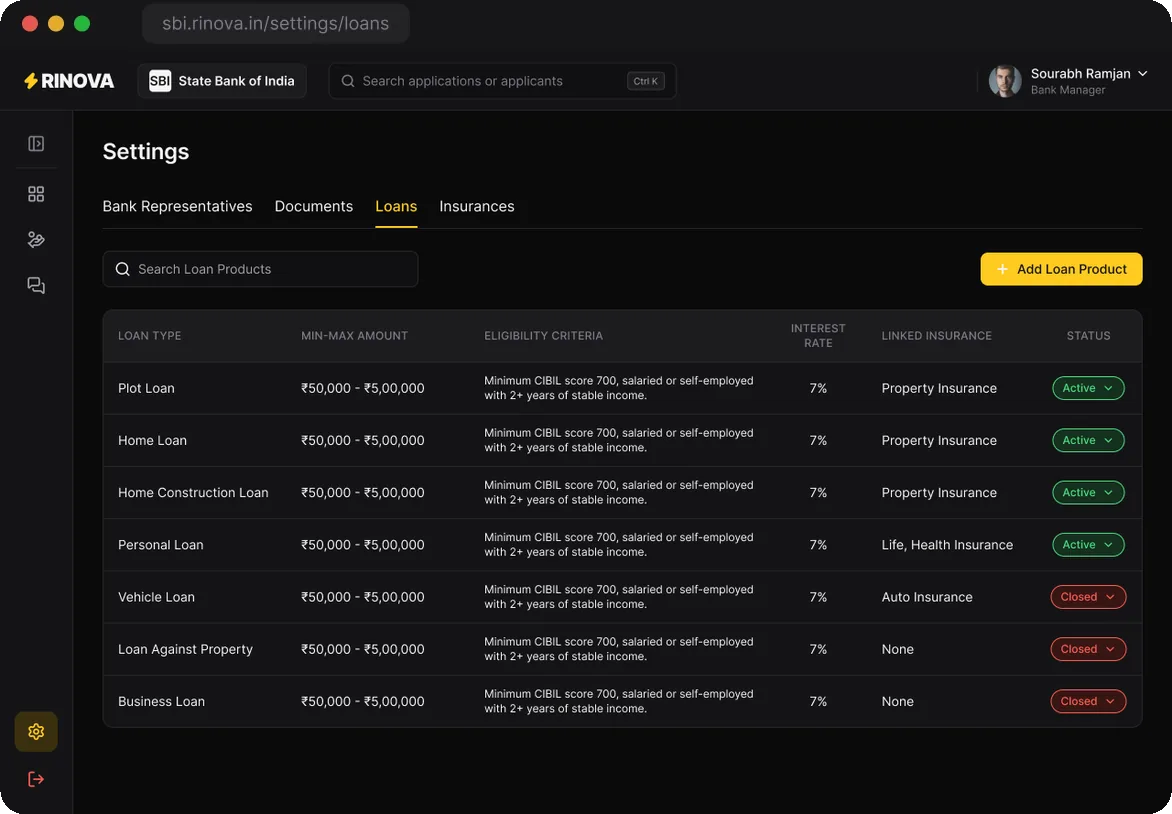Screen dimensions: 1172x814
Task: Select the Vehicle Loan row name
Action: point(156,597)
